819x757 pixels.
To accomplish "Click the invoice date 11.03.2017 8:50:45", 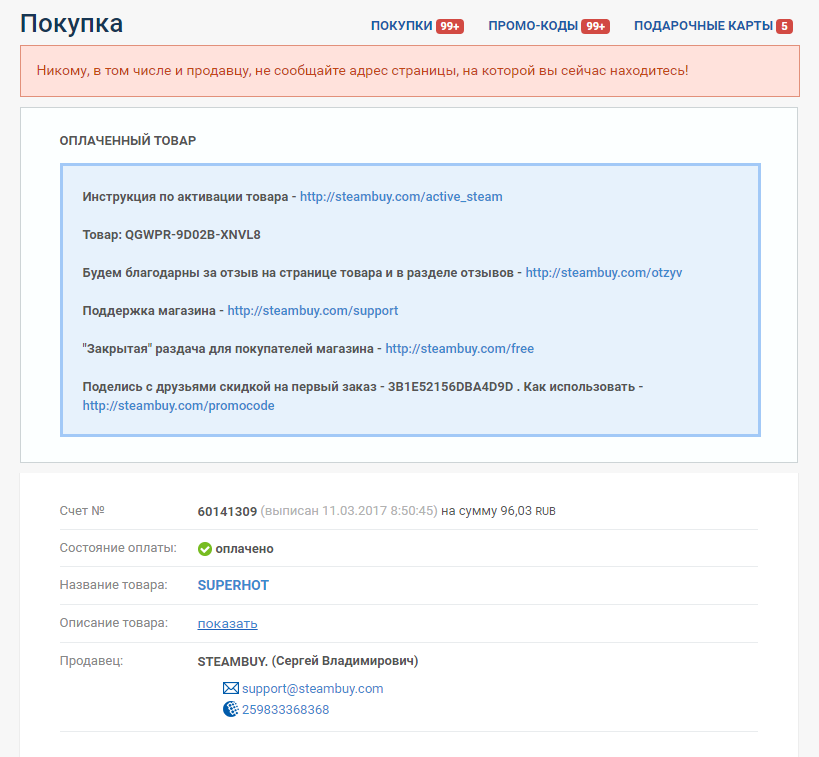I will coord(378,510).
